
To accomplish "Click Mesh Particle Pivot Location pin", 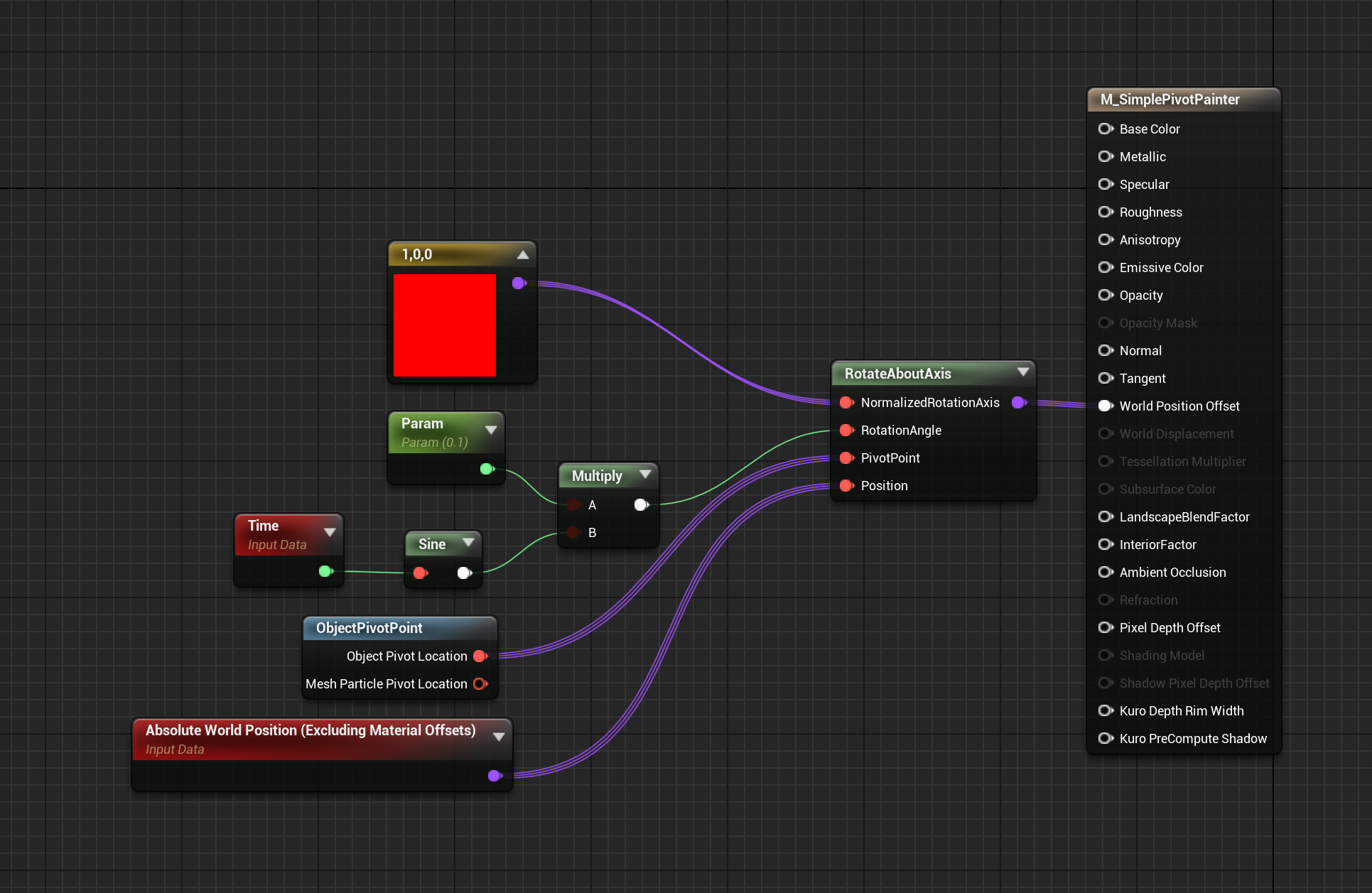I will (480, 683).
